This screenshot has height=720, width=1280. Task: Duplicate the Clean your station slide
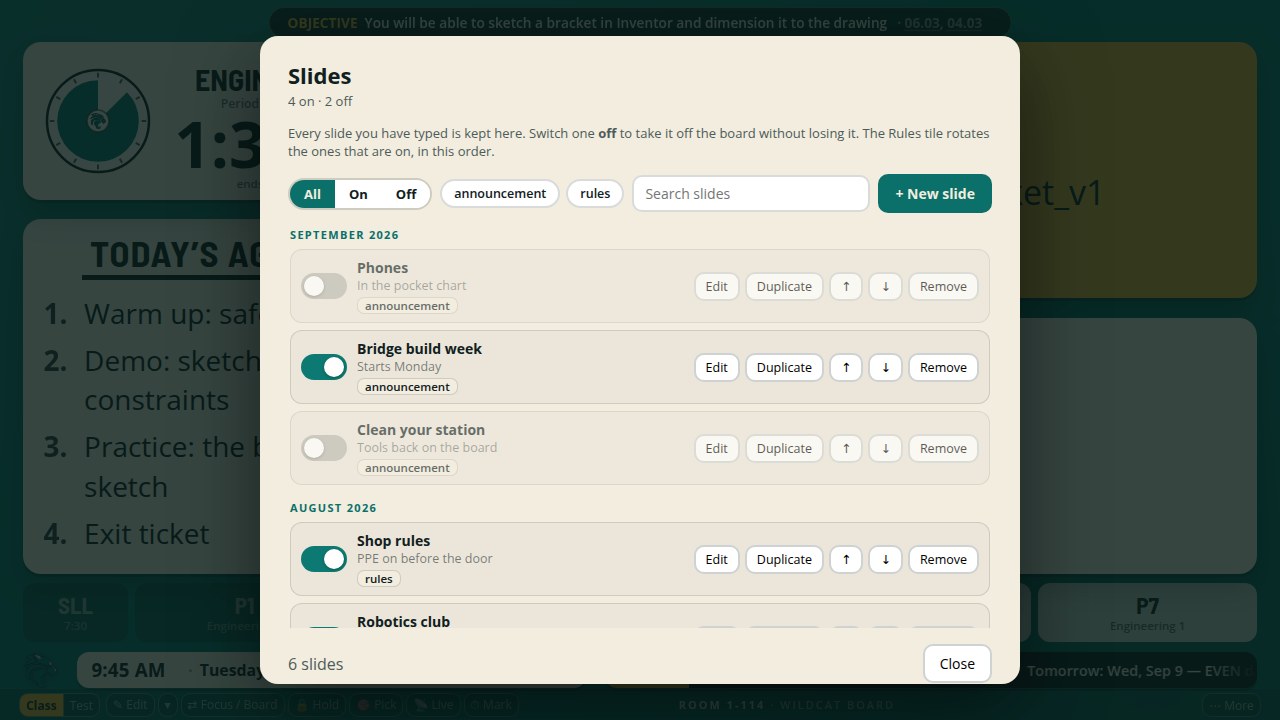tap(784, 448)
